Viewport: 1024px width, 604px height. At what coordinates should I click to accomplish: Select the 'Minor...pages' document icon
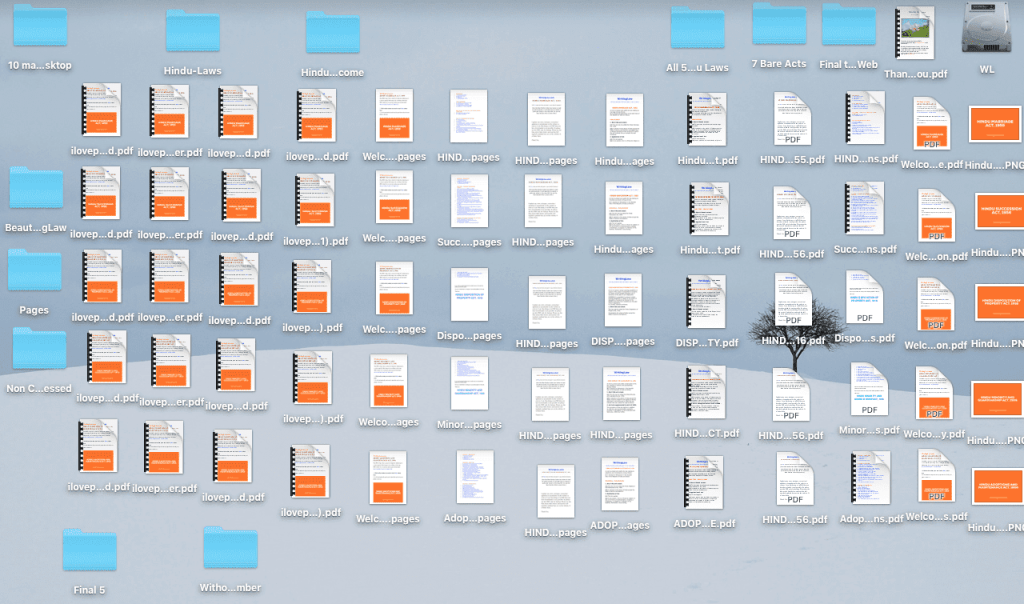pyautogui.click(x=469, y=383)
